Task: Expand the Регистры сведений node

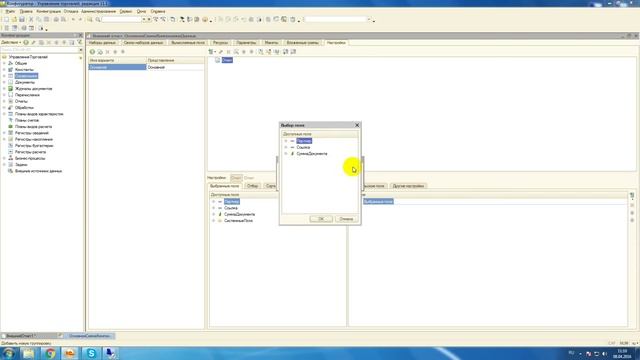Action: [4, 133]
